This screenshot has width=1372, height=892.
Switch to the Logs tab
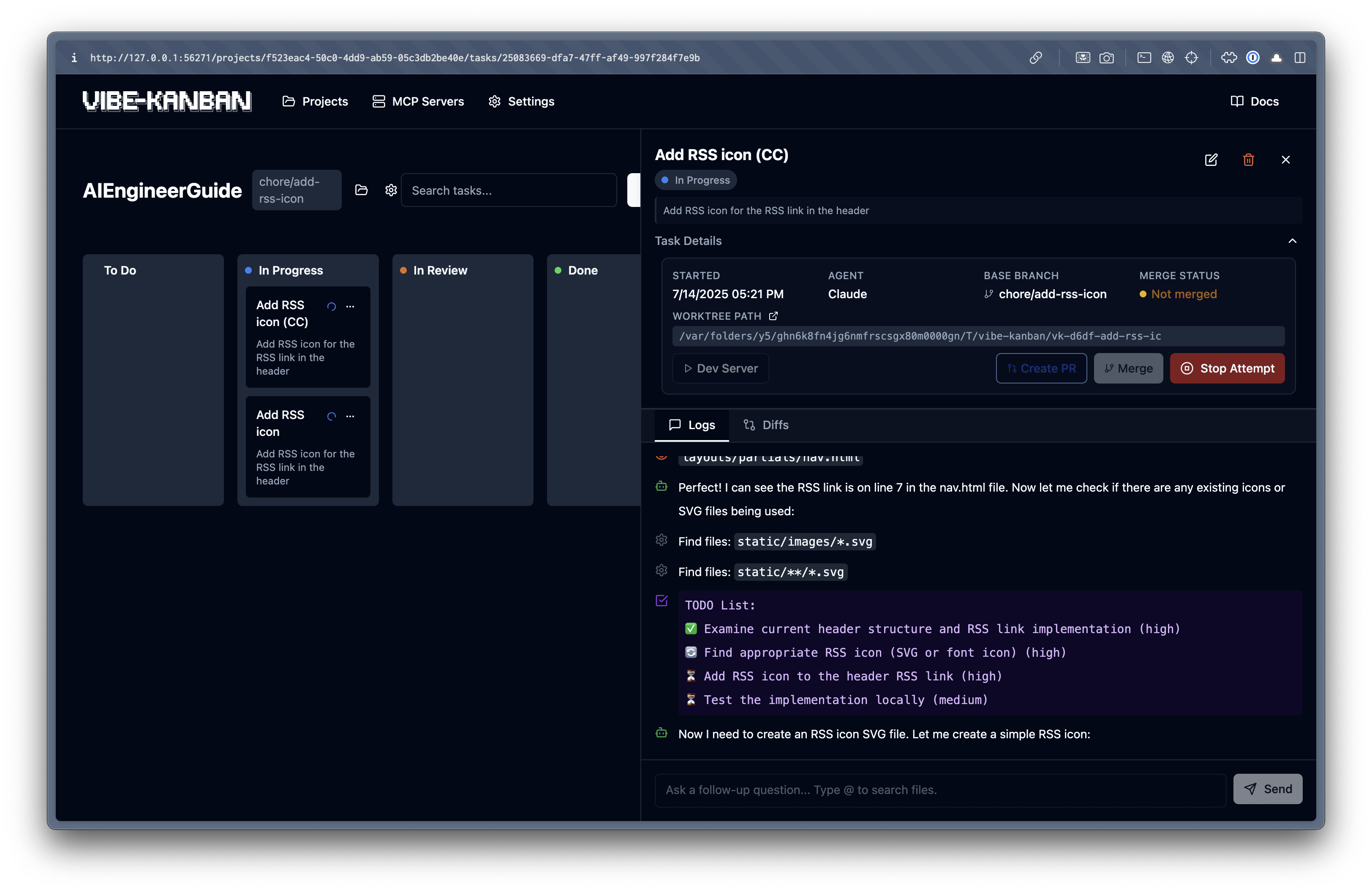pos(692,425)
